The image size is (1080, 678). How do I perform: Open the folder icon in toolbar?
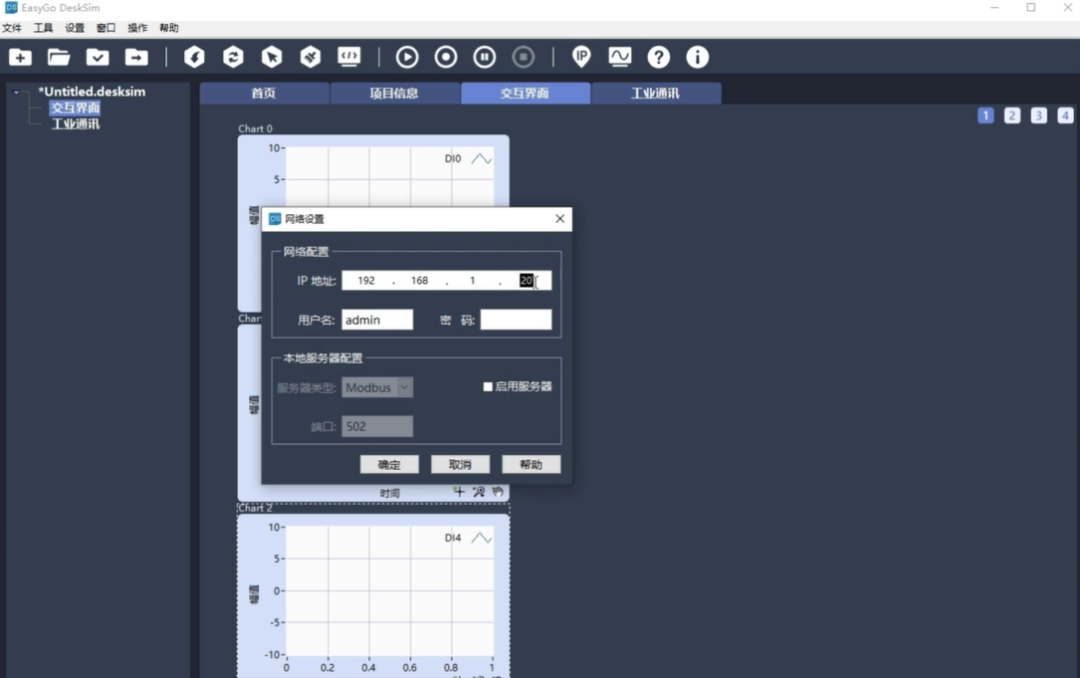click(59, 57)
